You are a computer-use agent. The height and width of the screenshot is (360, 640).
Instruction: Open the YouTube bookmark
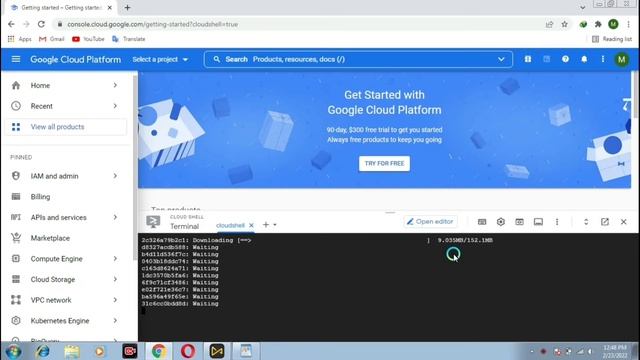(88, 39)
